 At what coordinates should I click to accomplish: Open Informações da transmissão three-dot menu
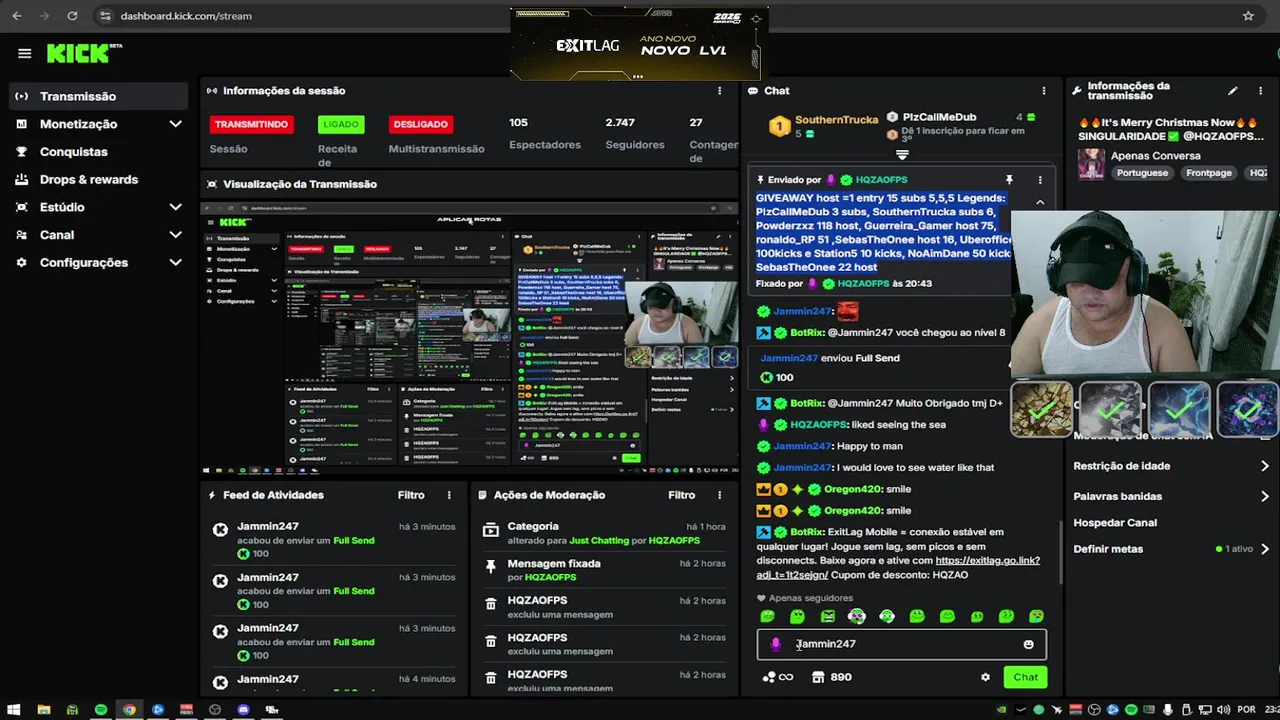pos(1259,91)
